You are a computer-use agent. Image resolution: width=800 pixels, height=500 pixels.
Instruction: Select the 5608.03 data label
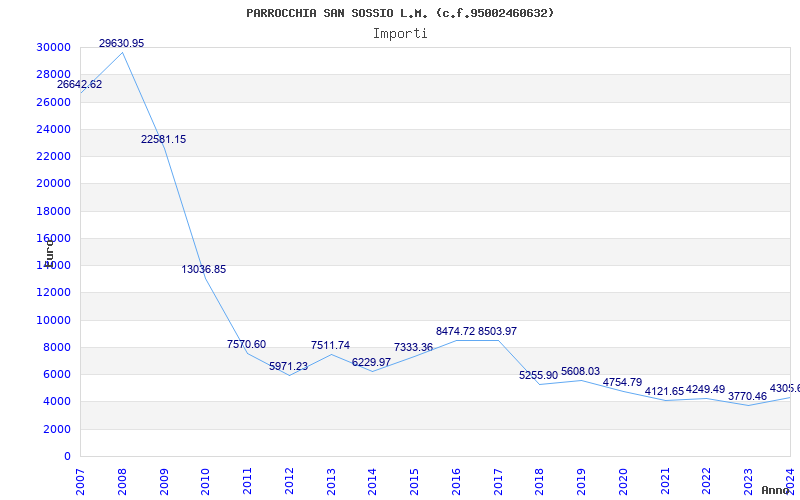tap(581, 371)
